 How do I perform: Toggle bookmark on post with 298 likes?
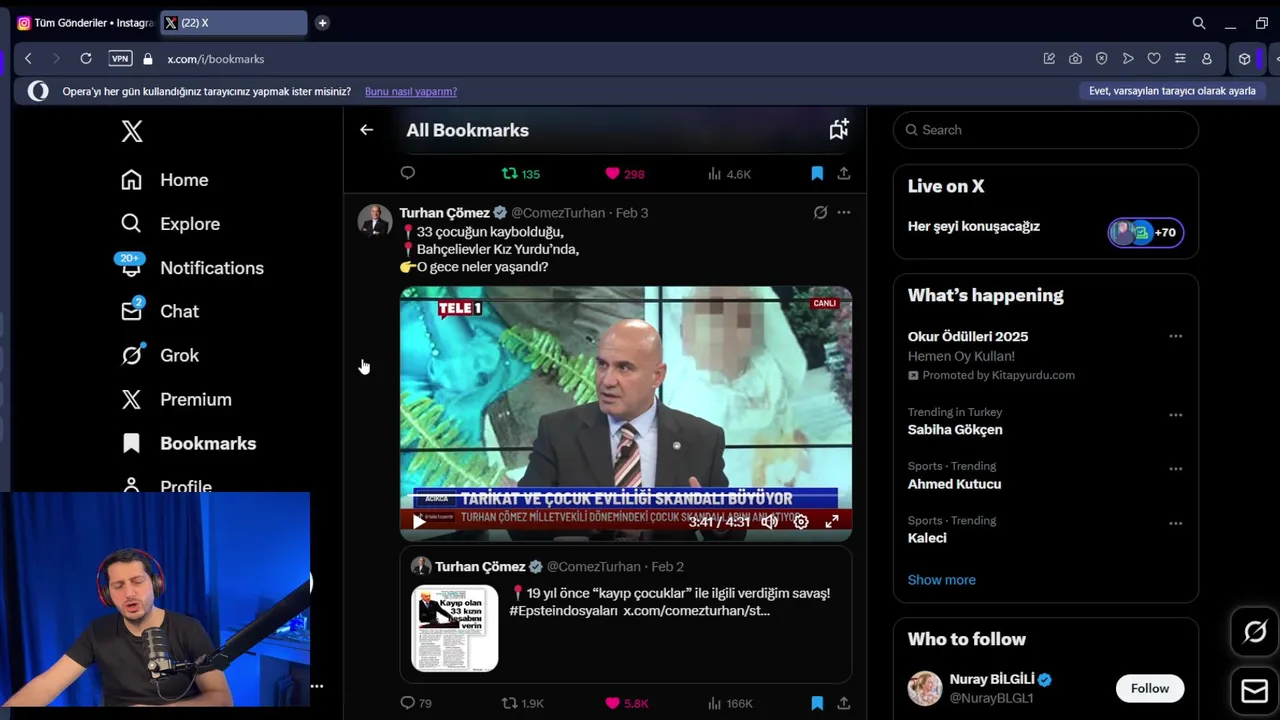click(x=817, y=174)
